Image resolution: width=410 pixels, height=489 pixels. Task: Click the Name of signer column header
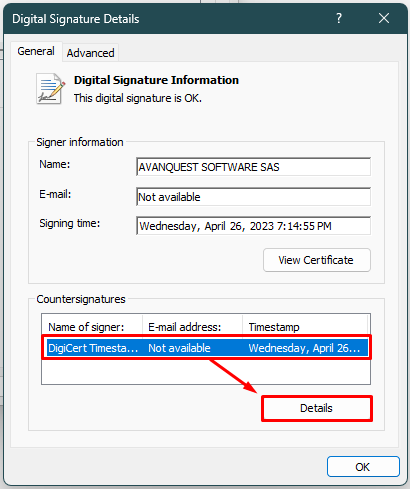tap(92, 327)
